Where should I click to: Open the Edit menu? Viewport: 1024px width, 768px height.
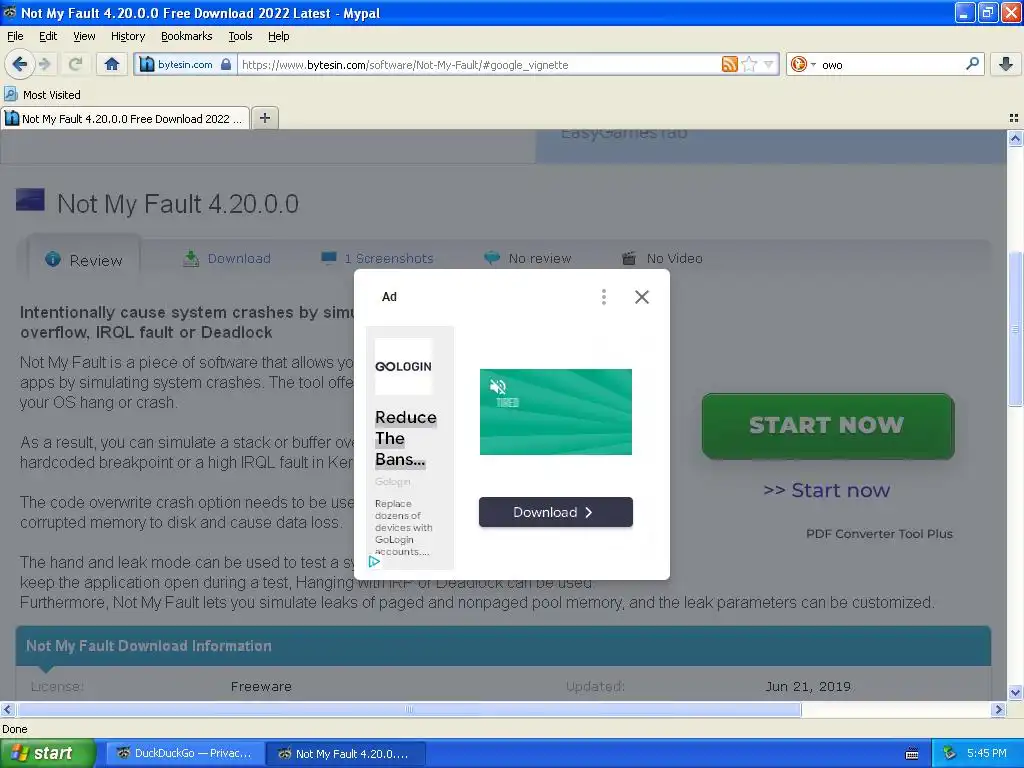(48, 36)
